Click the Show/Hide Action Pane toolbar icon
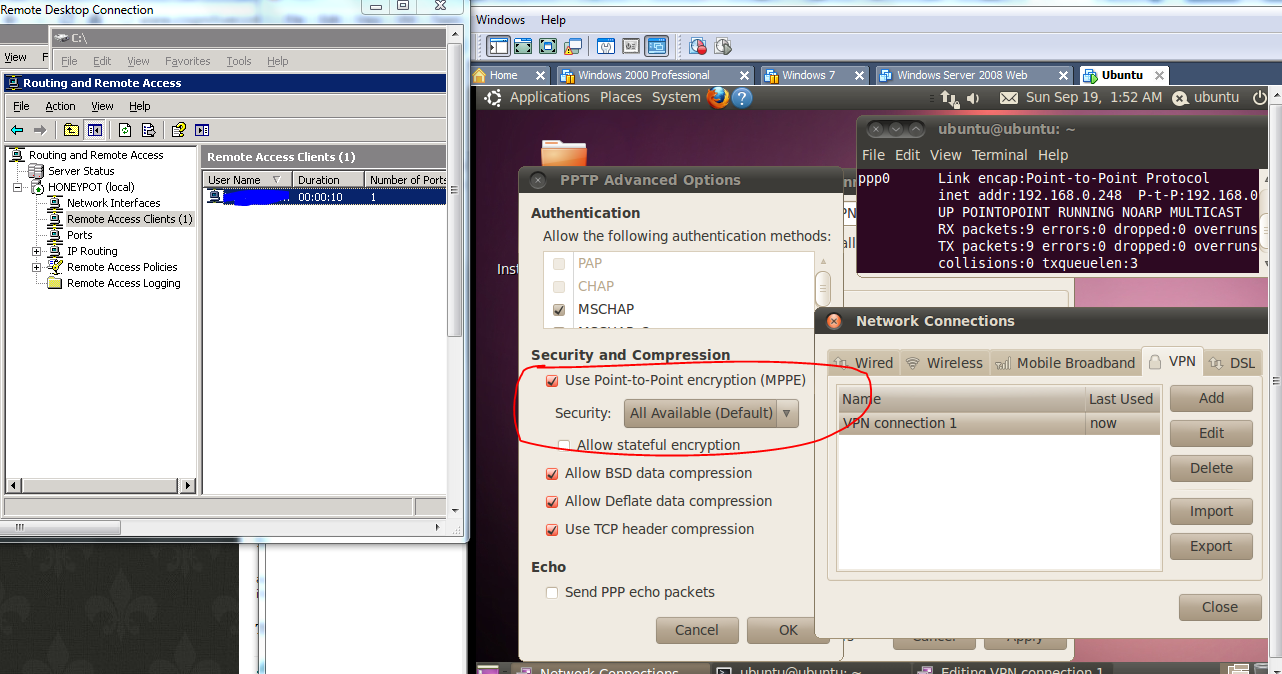Viewport: 1282px width, 674px height. pyautogui.click(x=202, y=130)
